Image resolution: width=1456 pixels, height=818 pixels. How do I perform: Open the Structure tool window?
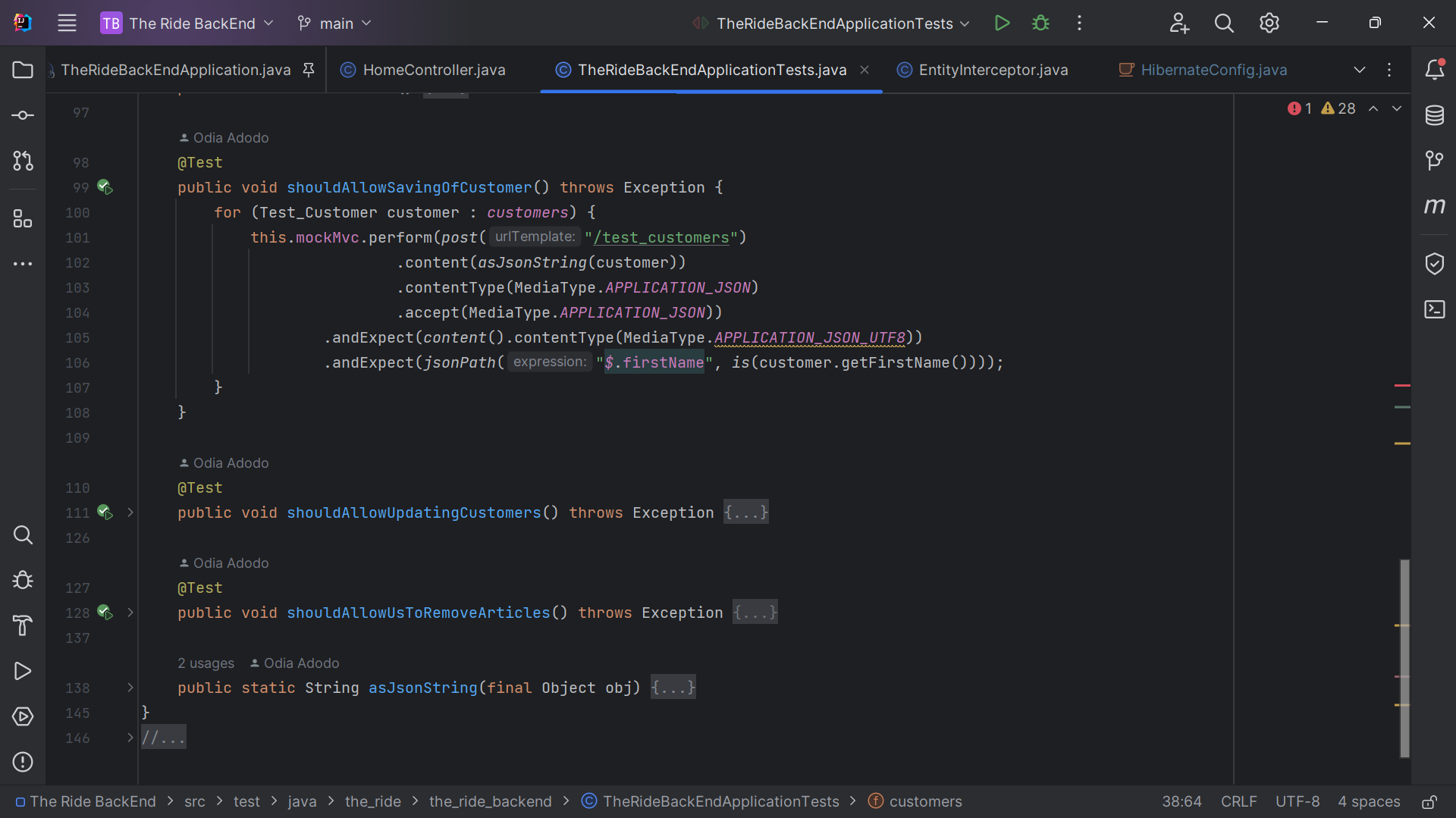coord(23,219)
